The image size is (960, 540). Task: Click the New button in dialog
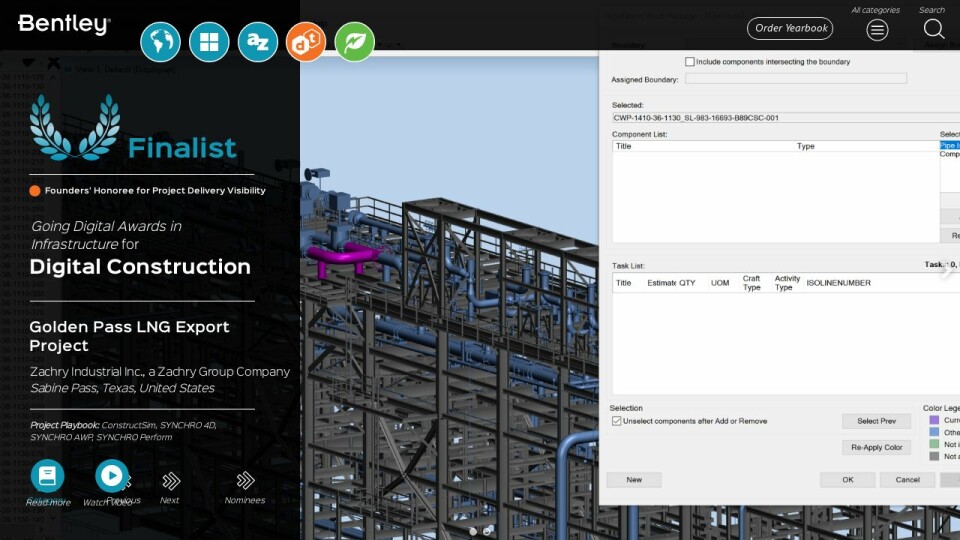(634, 480)
